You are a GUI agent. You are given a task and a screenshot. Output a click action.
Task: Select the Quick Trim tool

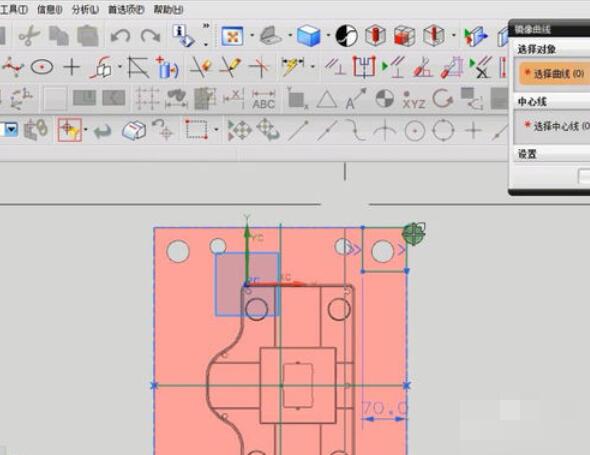[201, 67]
